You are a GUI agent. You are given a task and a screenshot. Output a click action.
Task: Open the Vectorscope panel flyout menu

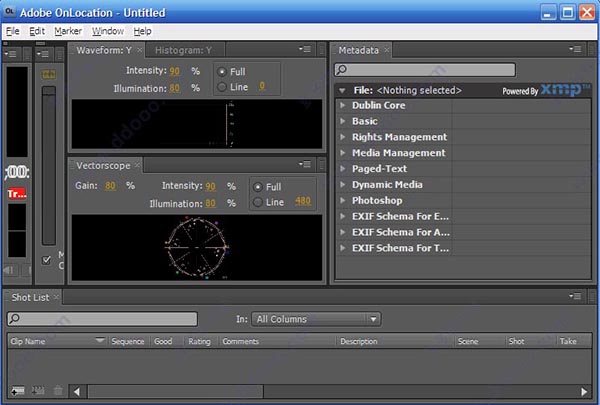[305, 165]
